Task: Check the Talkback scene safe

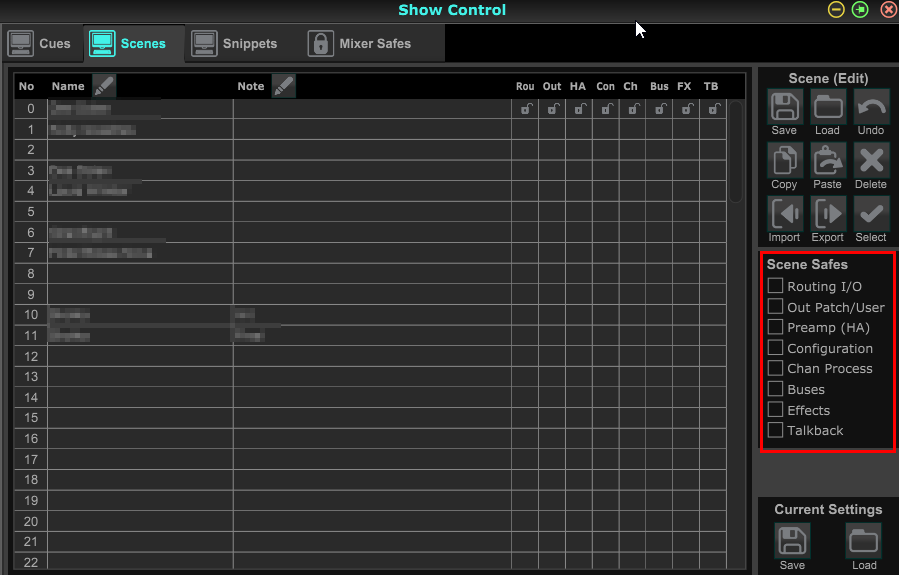Action: pyautogui.click(x=775, y=430)
